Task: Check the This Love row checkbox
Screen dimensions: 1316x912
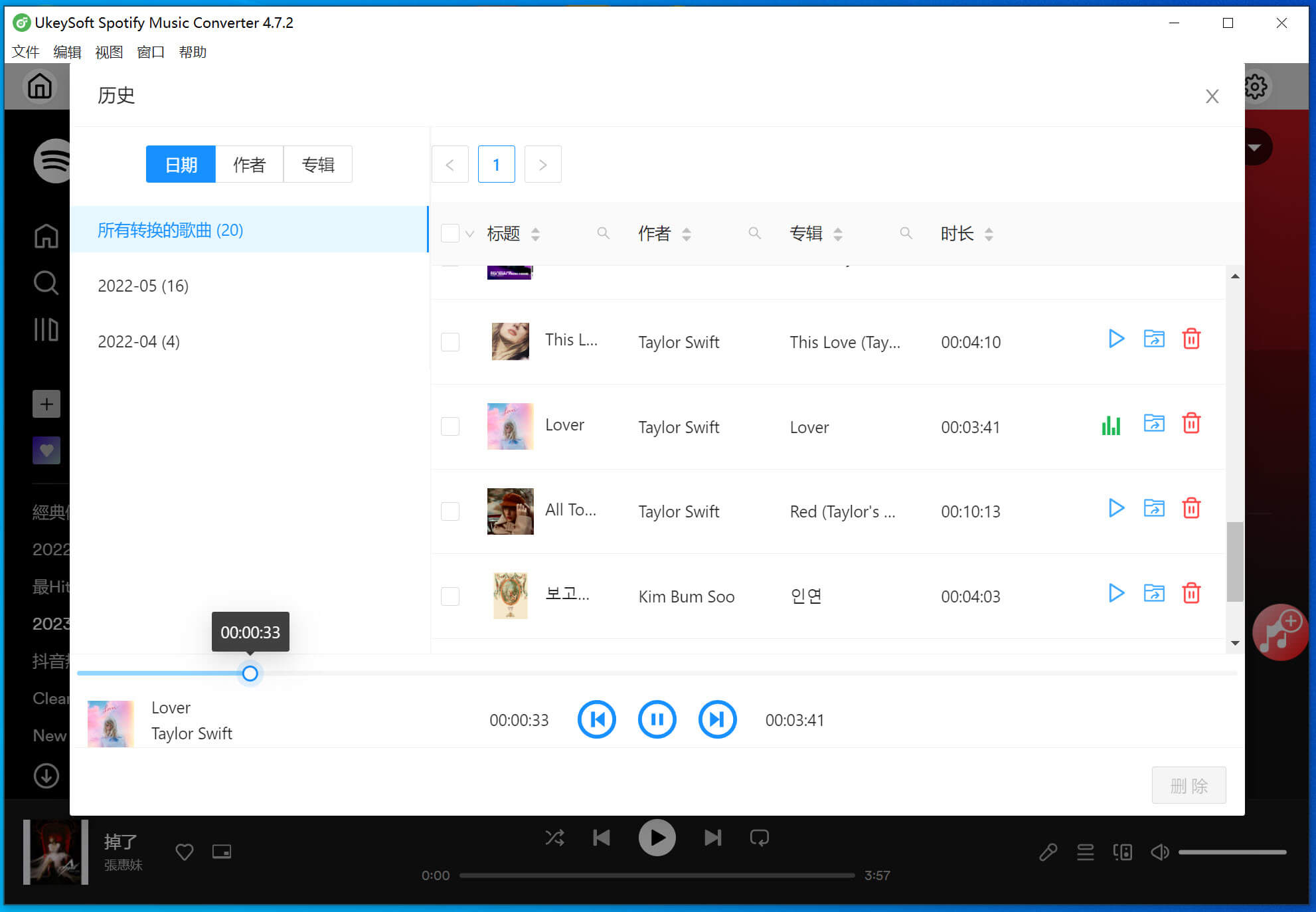Action: [x=450, y=341]
